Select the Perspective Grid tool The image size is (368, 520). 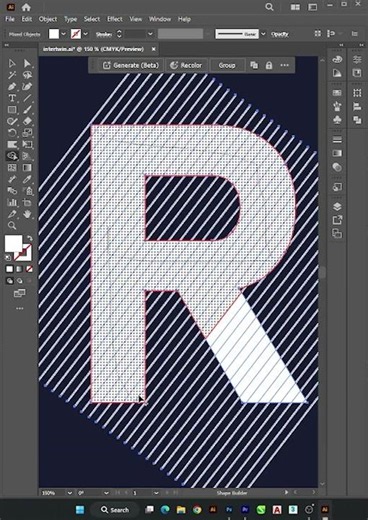(27, 156)
